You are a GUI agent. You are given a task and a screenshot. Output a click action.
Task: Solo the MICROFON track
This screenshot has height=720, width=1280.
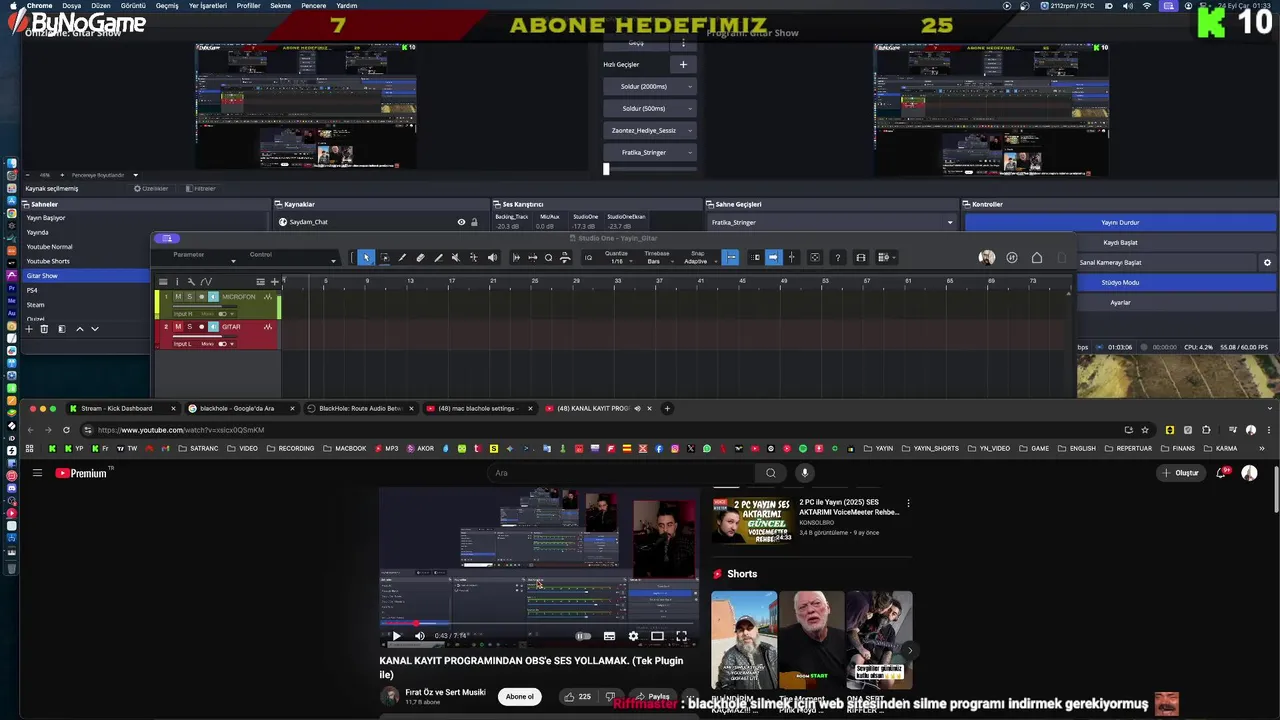(x=190, y=297)
